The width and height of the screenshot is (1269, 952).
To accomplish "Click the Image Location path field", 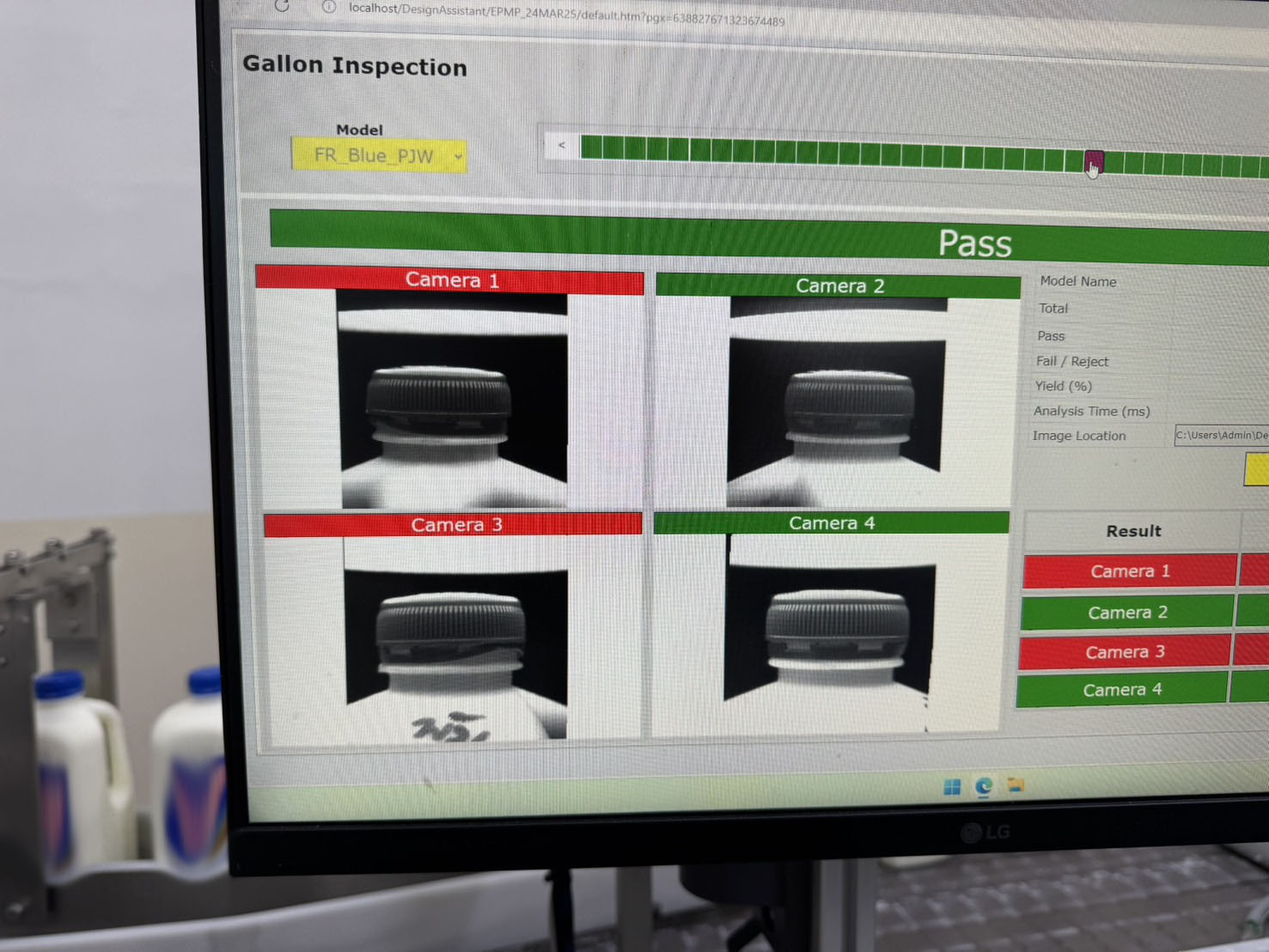I will click(1220, 436).
